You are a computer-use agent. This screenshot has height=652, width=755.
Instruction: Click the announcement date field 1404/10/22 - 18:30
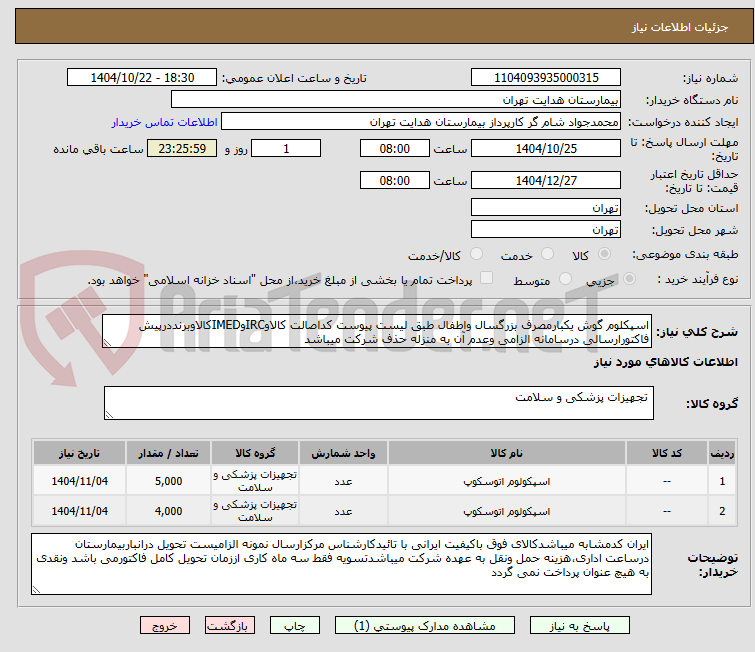coord(142,78)
